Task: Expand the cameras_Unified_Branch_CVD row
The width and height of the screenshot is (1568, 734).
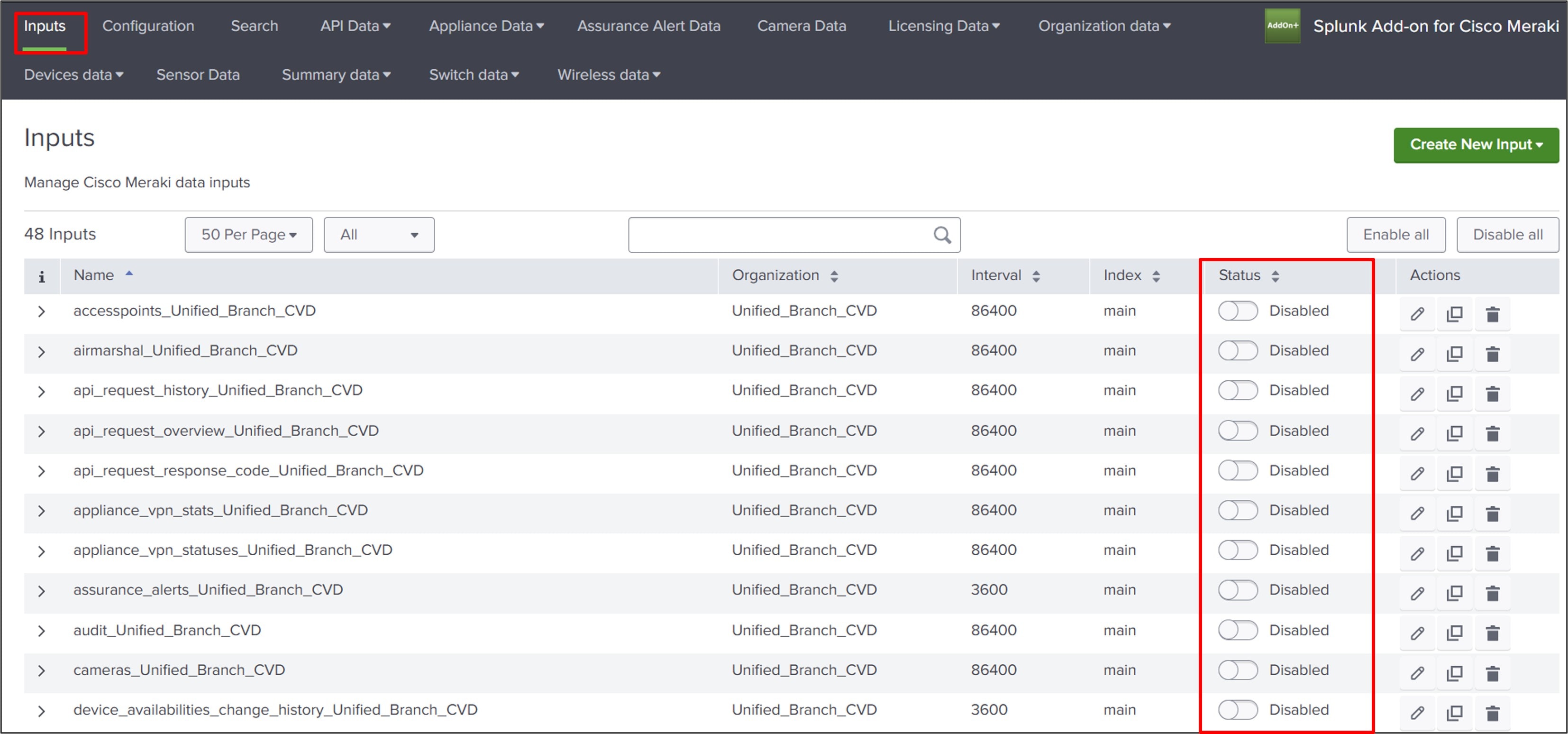Action: (41, 670)
